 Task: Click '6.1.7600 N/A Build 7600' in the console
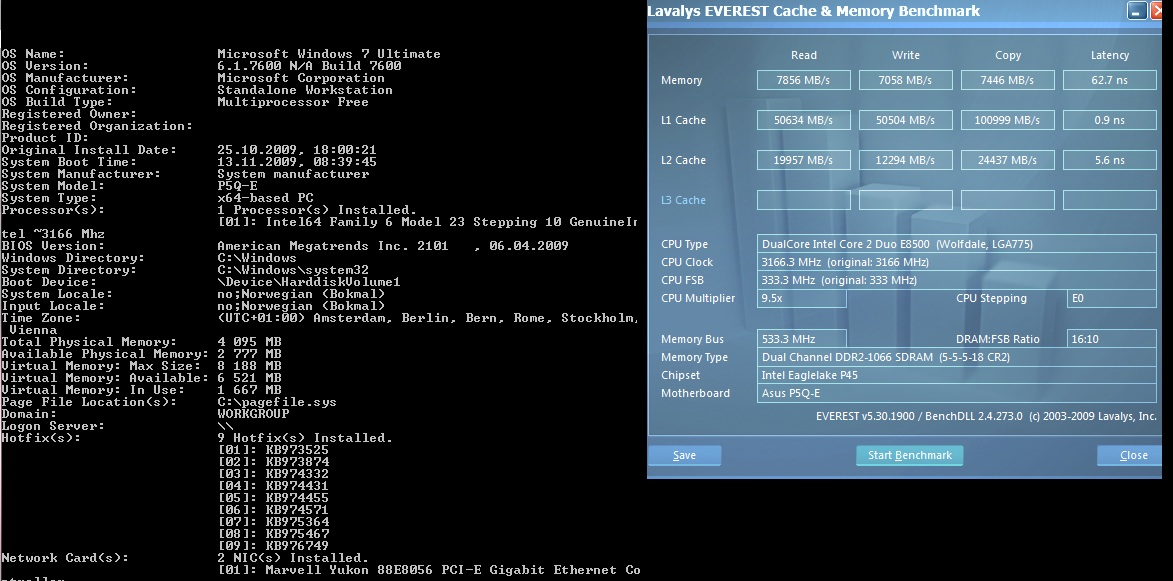coord(309,66)
